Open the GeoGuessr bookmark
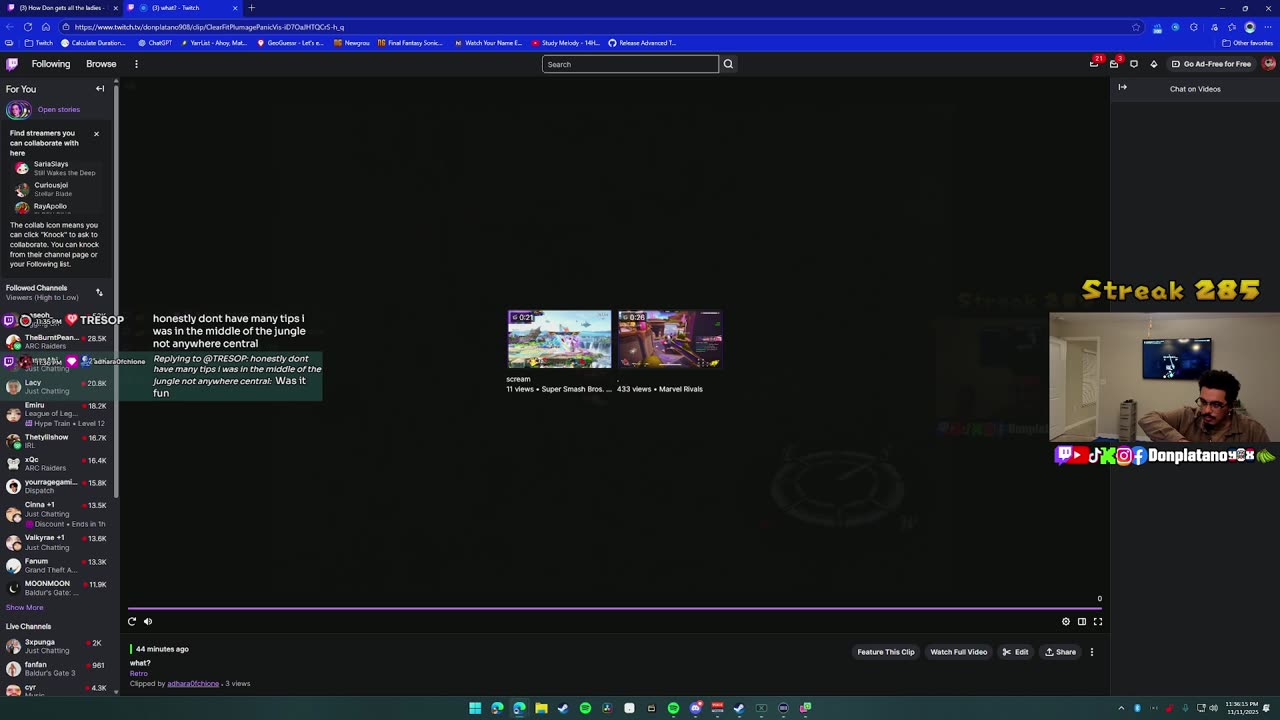This screenshot has width=1280, height=720. click(x=291, y=43)
